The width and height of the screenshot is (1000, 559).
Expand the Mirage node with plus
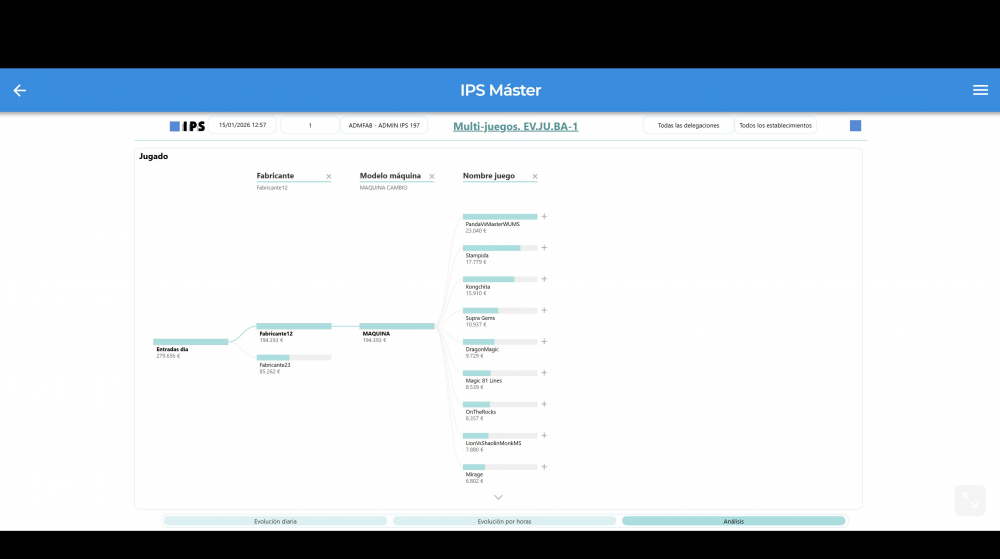pos(544,467)
